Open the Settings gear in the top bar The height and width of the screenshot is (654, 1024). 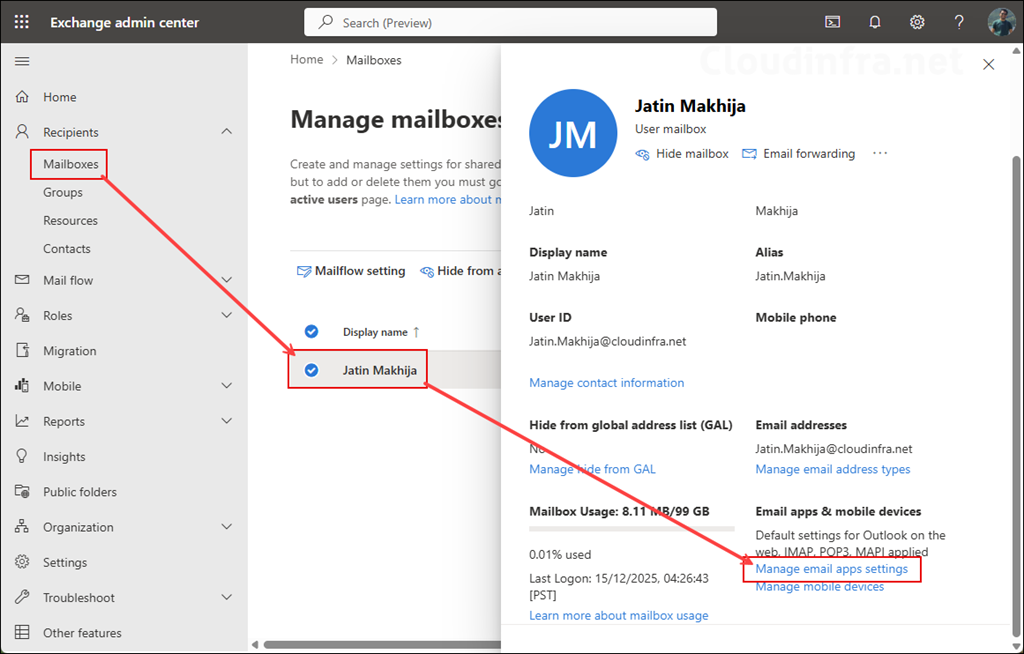pyautogui.click(x=917, y=21)
